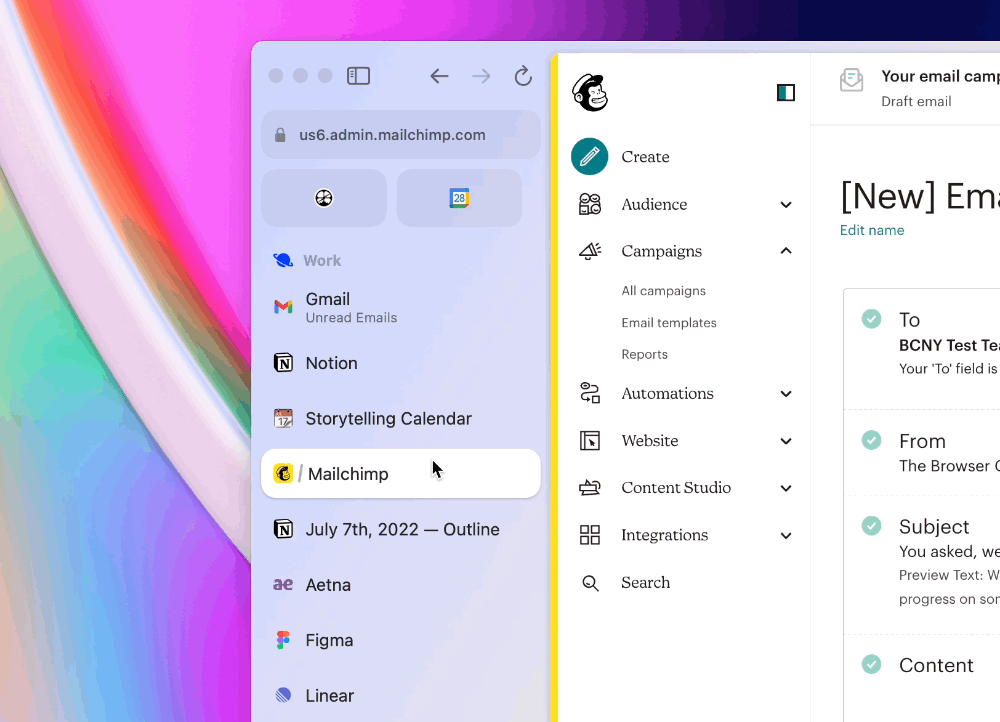
Task: Open the Storytelling Calendar tab
Action: pos(401,418)
